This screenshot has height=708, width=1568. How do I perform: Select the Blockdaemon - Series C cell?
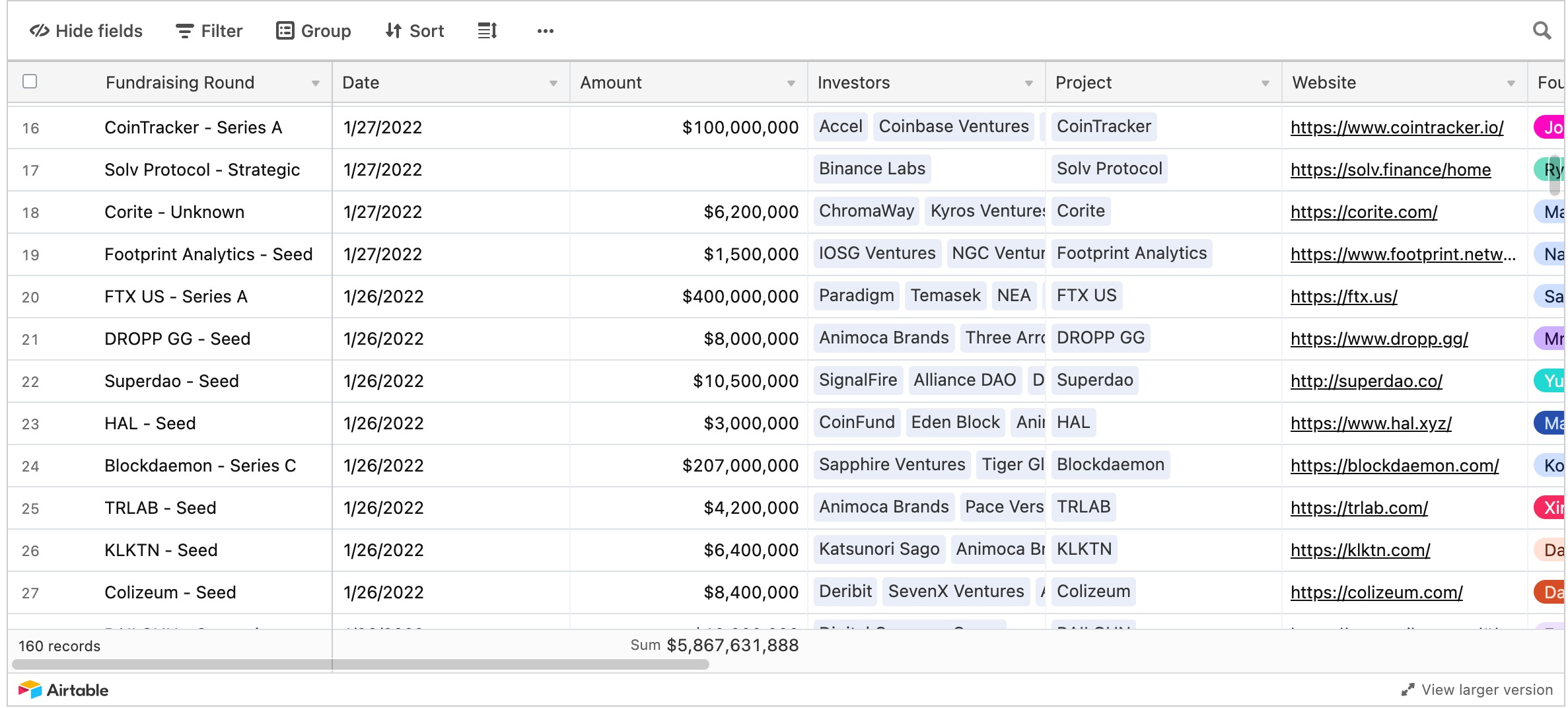201,466
